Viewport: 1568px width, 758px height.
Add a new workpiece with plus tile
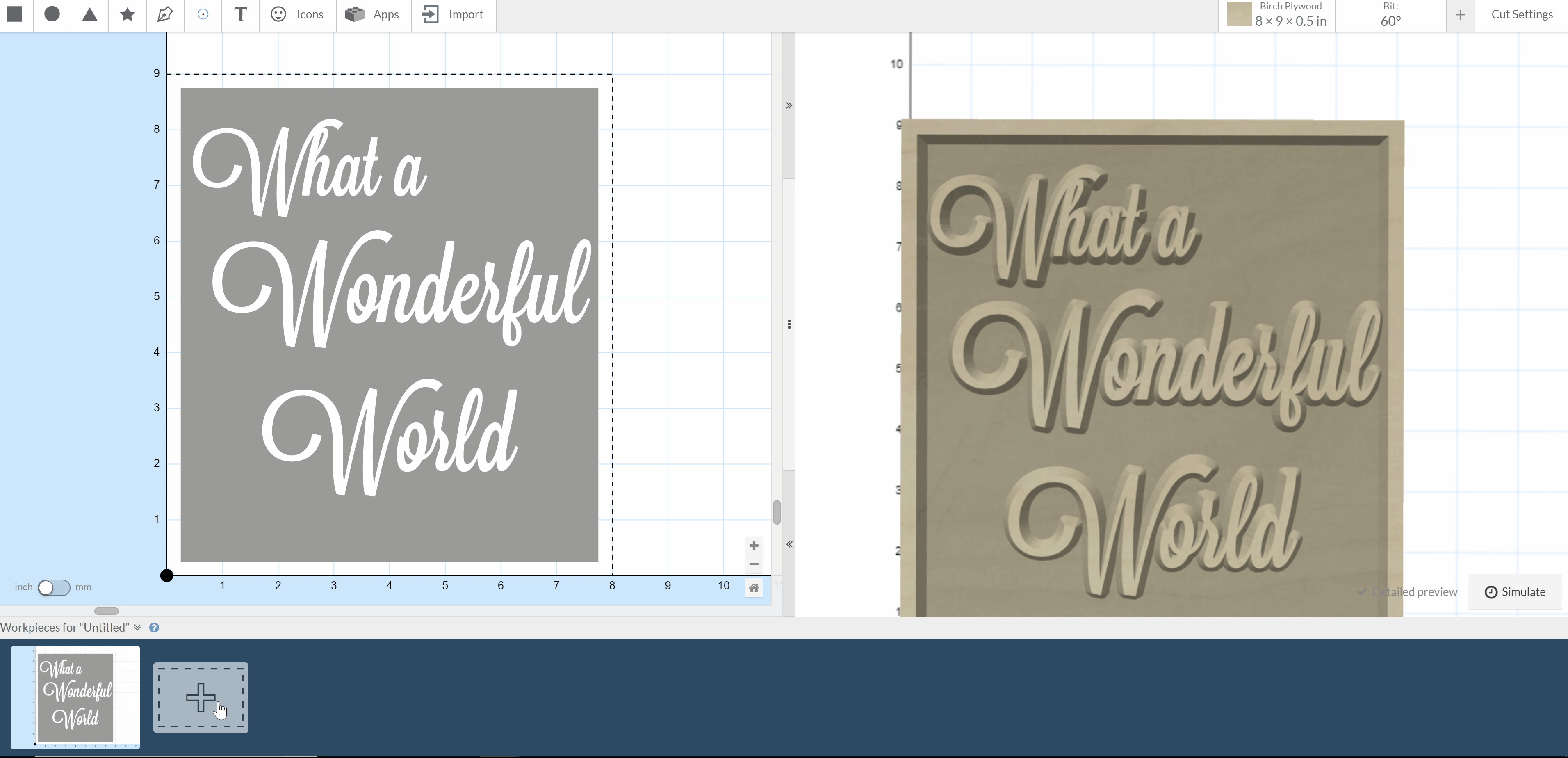(x=200, y=697)
